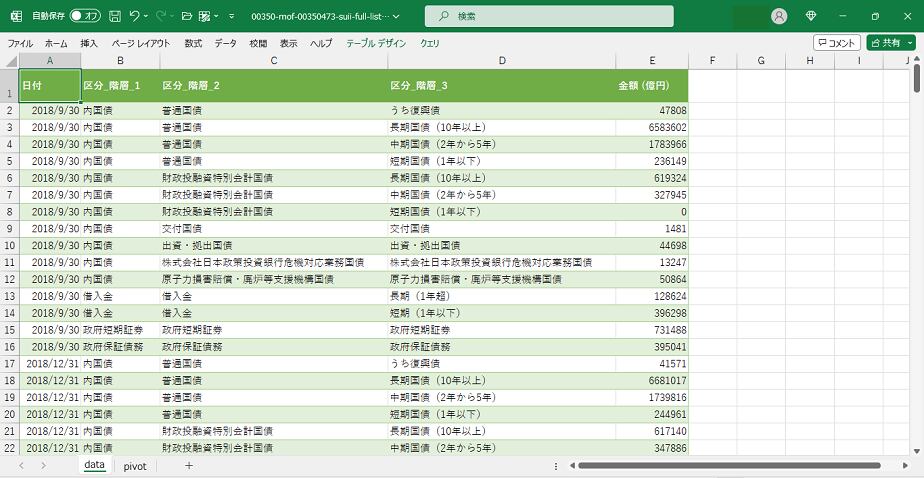Click the Excel app icon at top left
The width and height of the screenshot is (924, 478).
(x=16, y=16)
